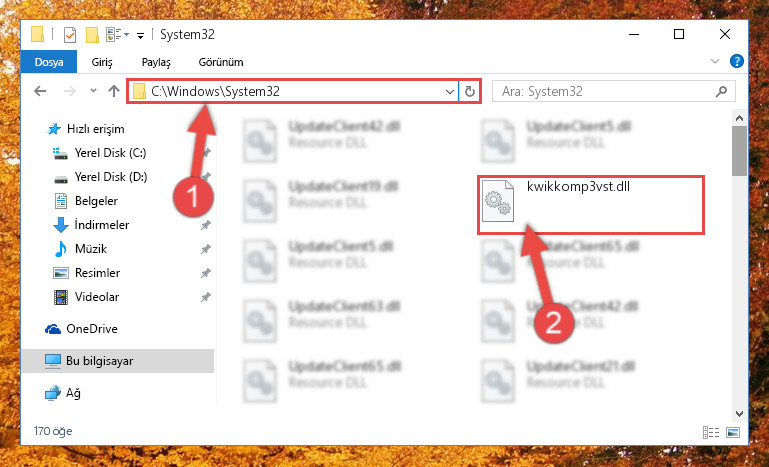This screenshot has height=467, width=769.
Task: Open the Paylaş tab
Action: [156, 62]
